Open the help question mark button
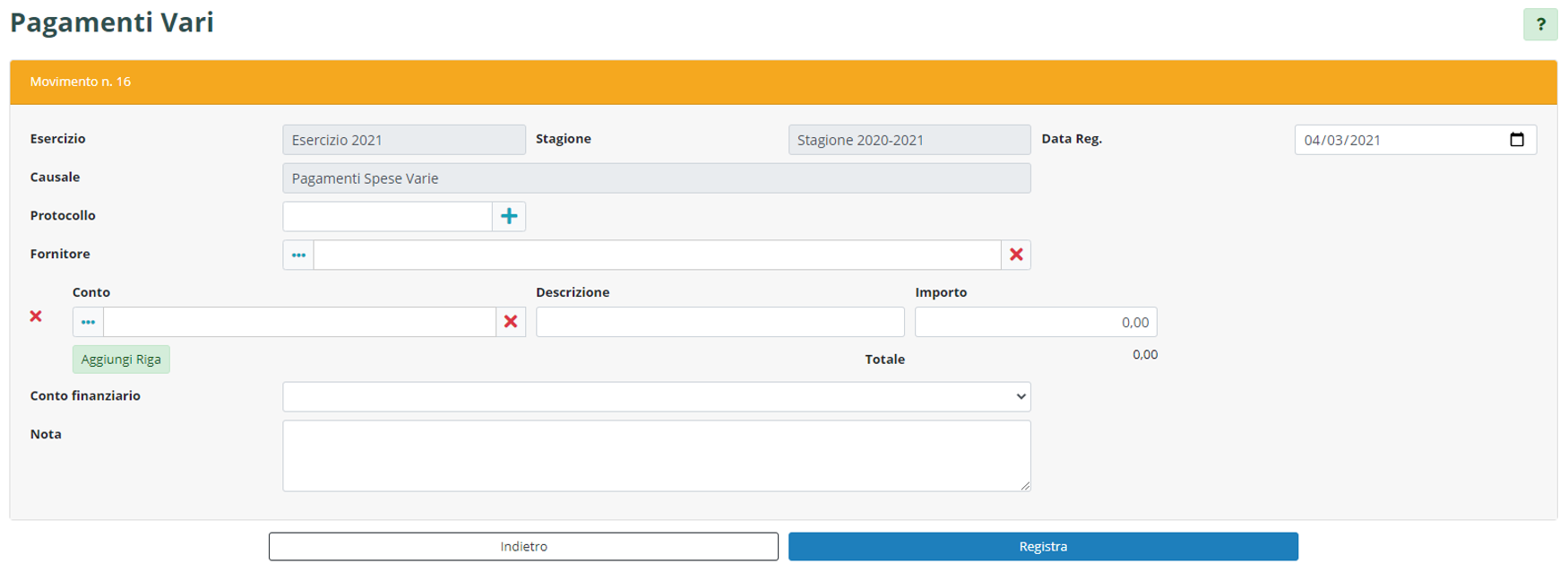This screenshot has height=572, width=1568. click(1539, 24)
